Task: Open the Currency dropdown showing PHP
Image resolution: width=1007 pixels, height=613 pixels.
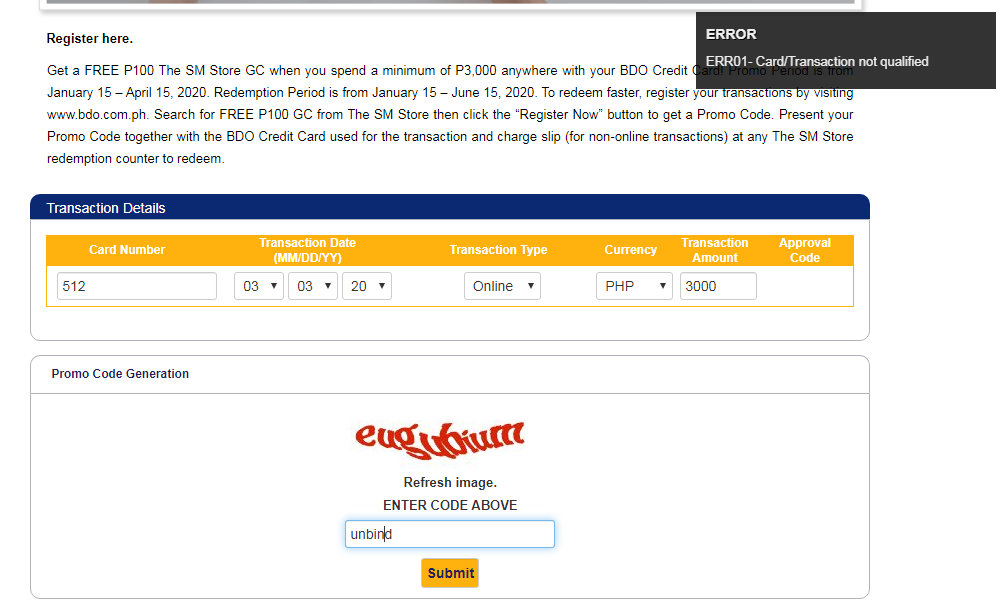Action: [634, 286]
